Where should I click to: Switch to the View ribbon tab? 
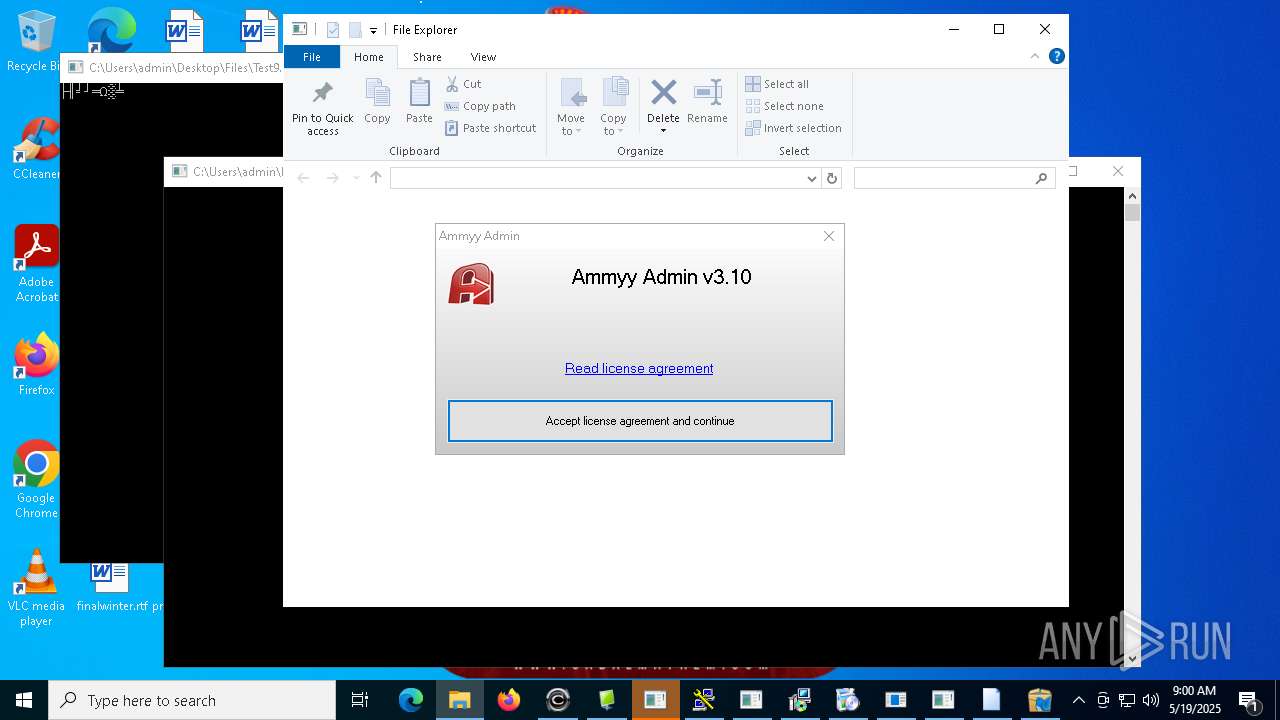pyautogui.click(x=483, y=57)
